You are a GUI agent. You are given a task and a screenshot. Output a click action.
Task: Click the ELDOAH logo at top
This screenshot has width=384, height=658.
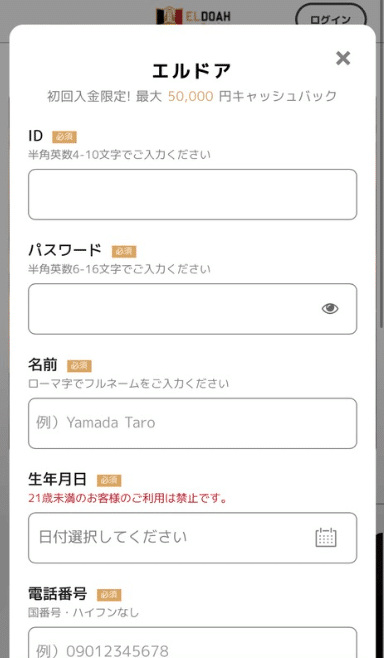193,16
